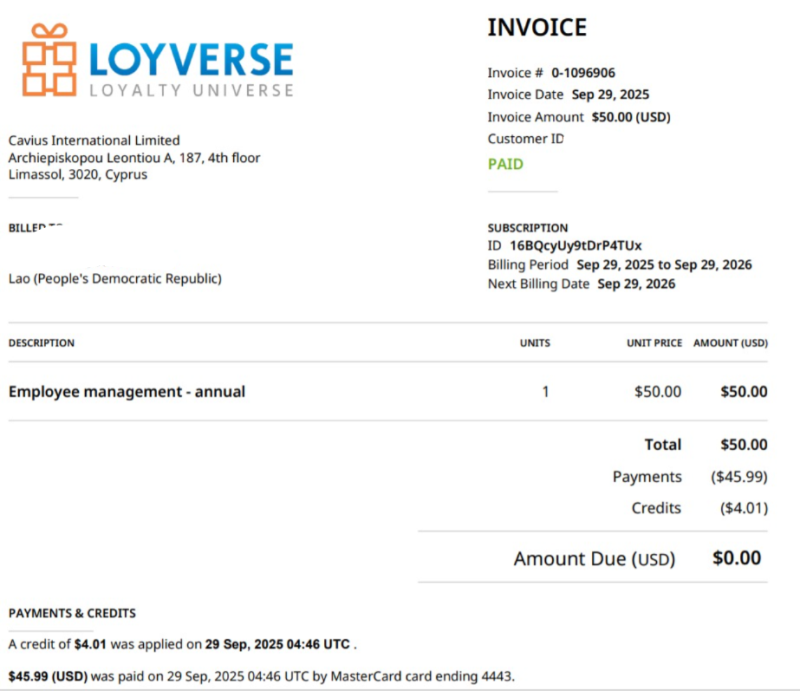The width and height of the screenshot is (800, 691).
Task: Click the Invoice Date Sep 29, 2025
Action: [x=610, y=95]
